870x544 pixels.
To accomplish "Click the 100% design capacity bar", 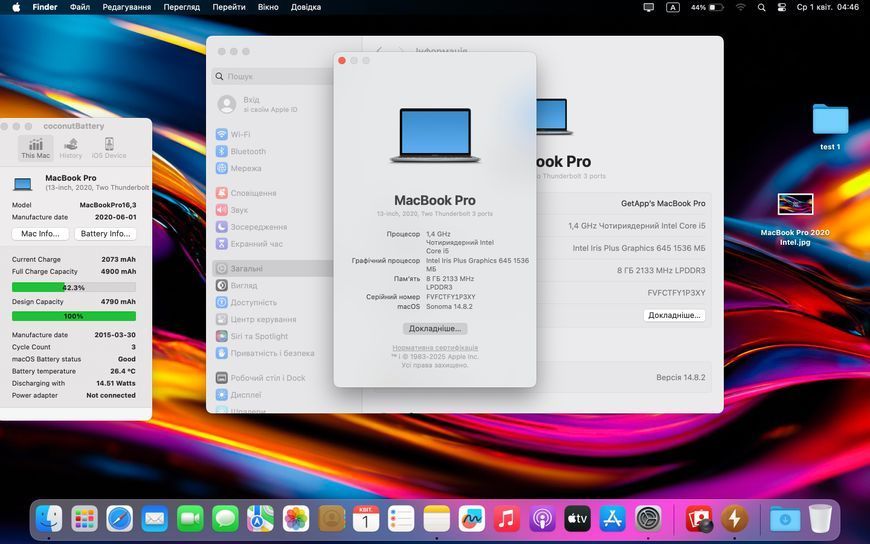I will [74, 316].
